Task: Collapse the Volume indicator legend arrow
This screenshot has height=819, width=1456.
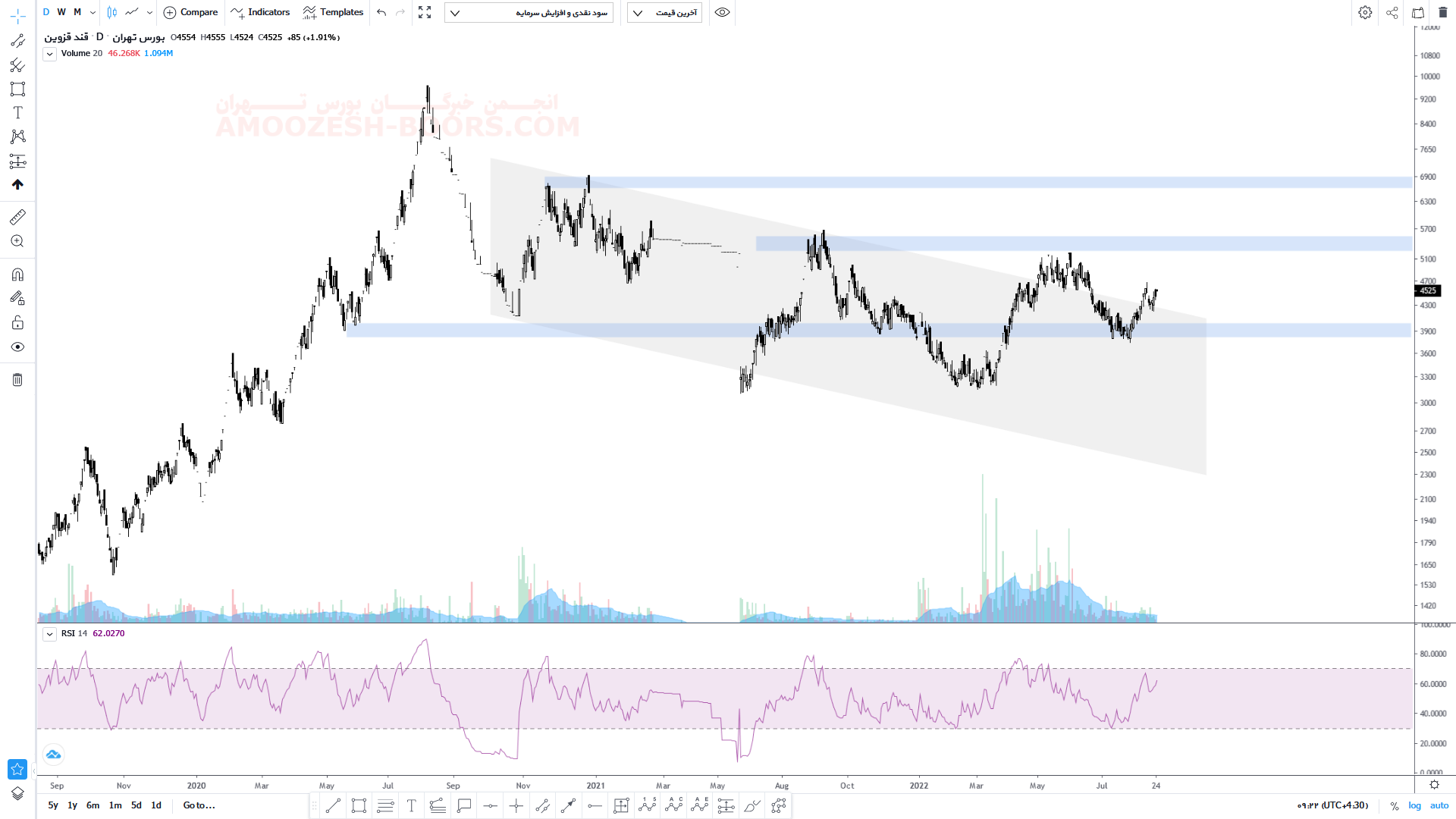Action: click(49, 54)
